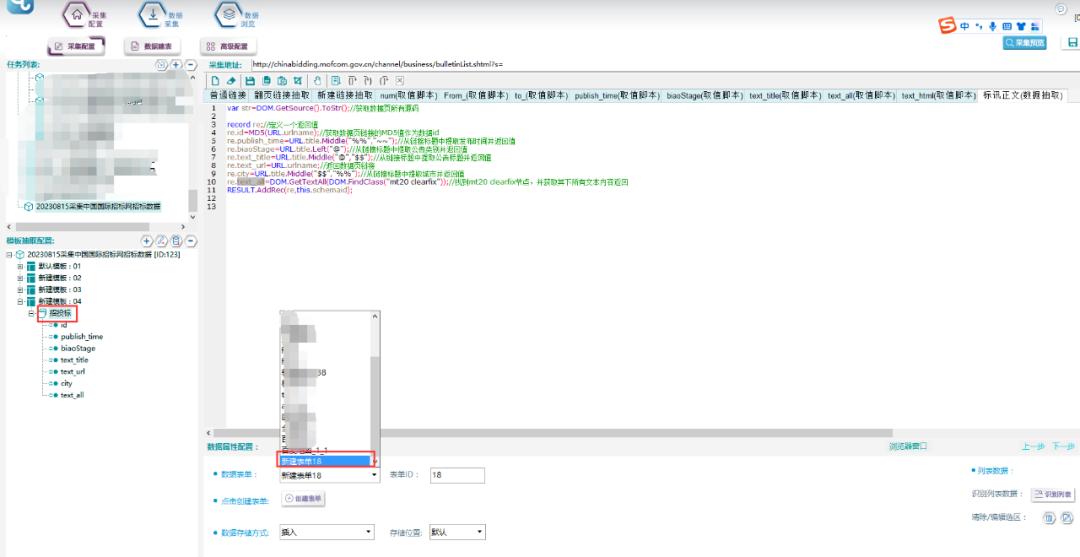Screen dimensions: 1080x557
Task: Click the add task plus icon in 任务列表
Action: coord(176,65)
